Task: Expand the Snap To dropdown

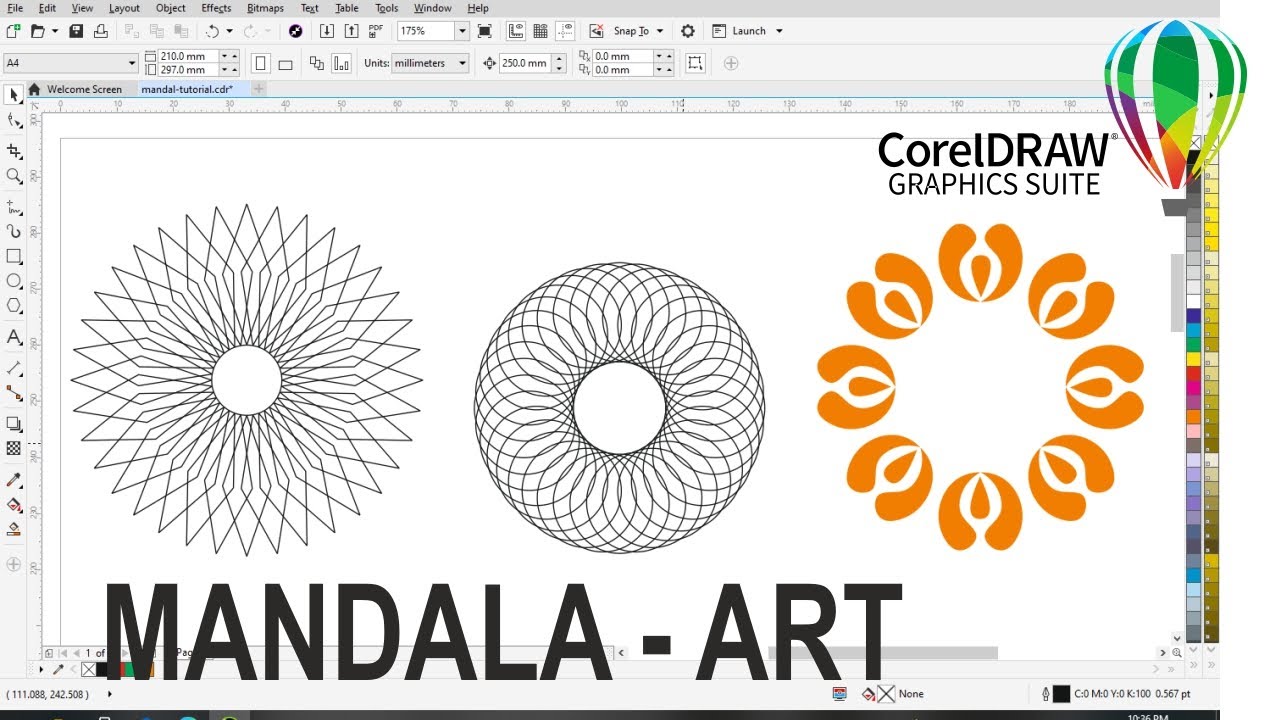Action: [660, 31]
